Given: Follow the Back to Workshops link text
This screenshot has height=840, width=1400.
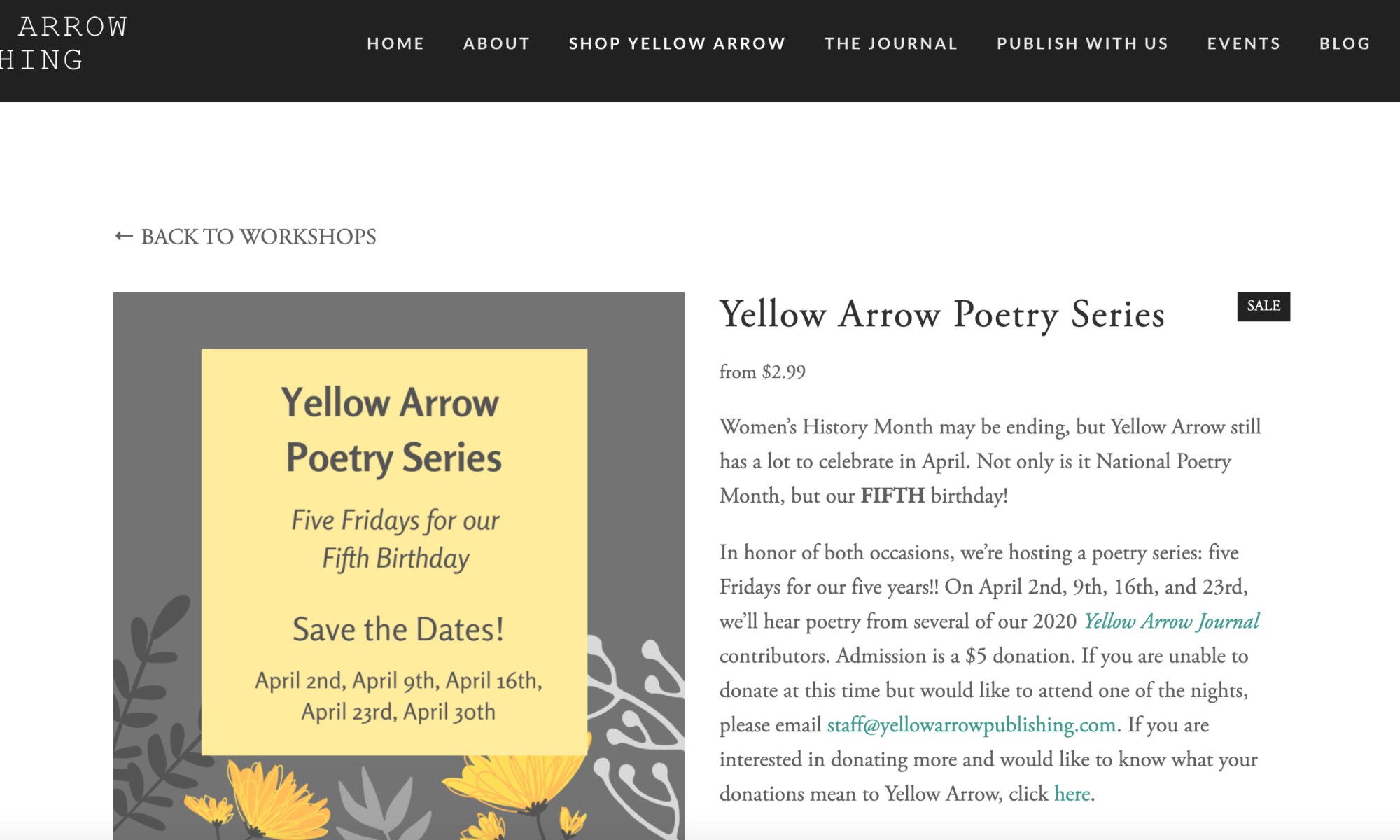Looking at the screenshot, I should pyautogui.click(x=258, y=237).
